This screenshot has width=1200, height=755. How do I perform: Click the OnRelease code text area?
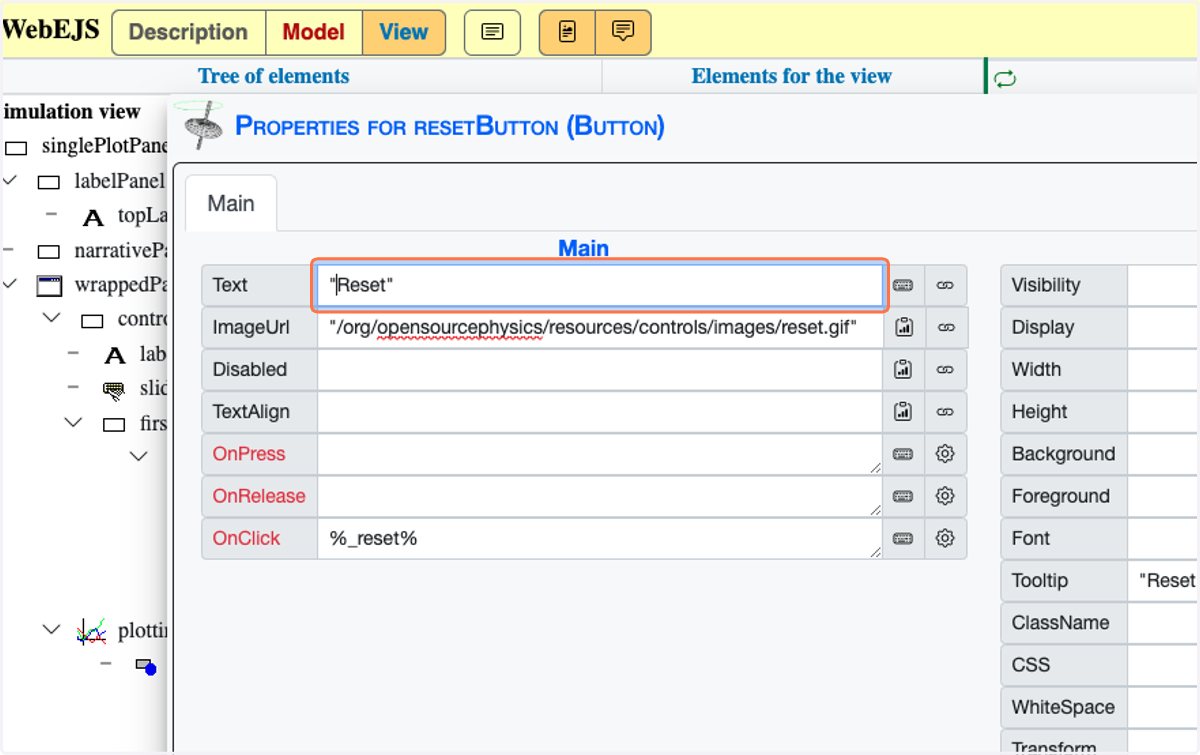pos(600,496)
